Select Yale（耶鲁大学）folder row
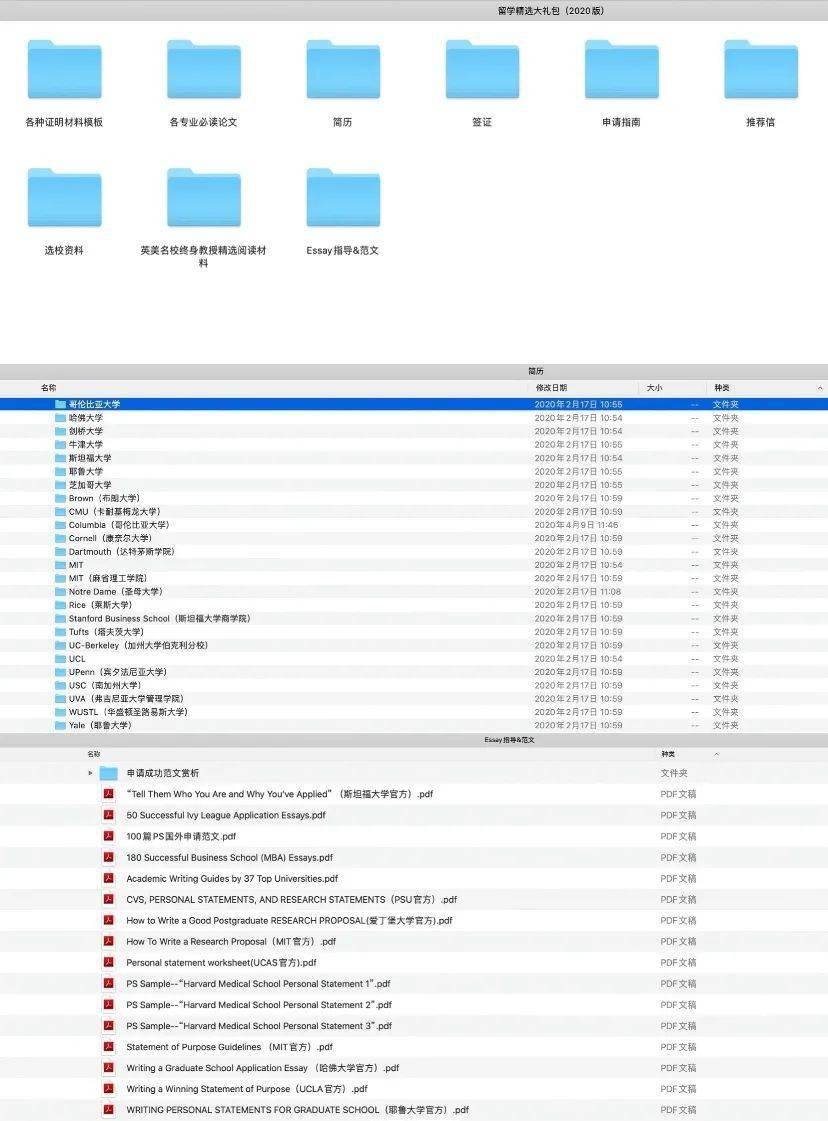828x1121 pixels. click(414, 725)
